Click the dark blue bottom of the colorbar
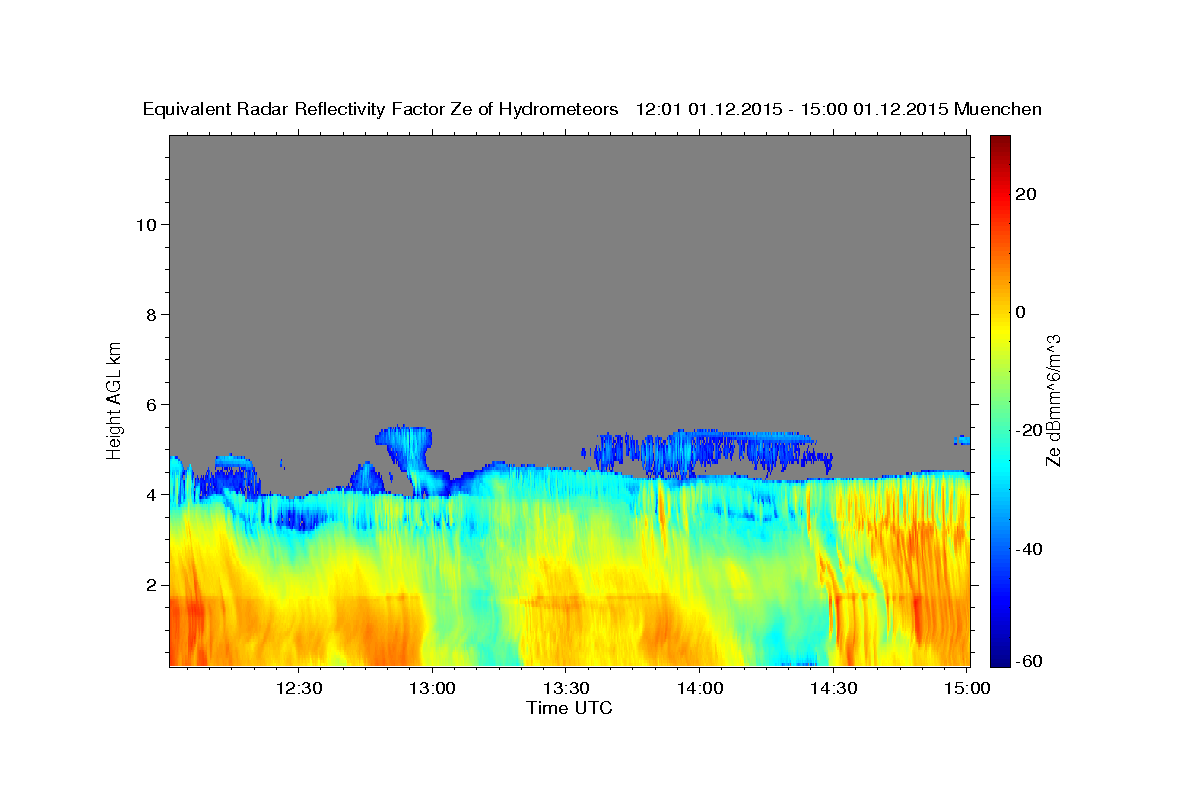This screenshot has height=800, width=1200. pyautogui.click(x=999, y=658)
